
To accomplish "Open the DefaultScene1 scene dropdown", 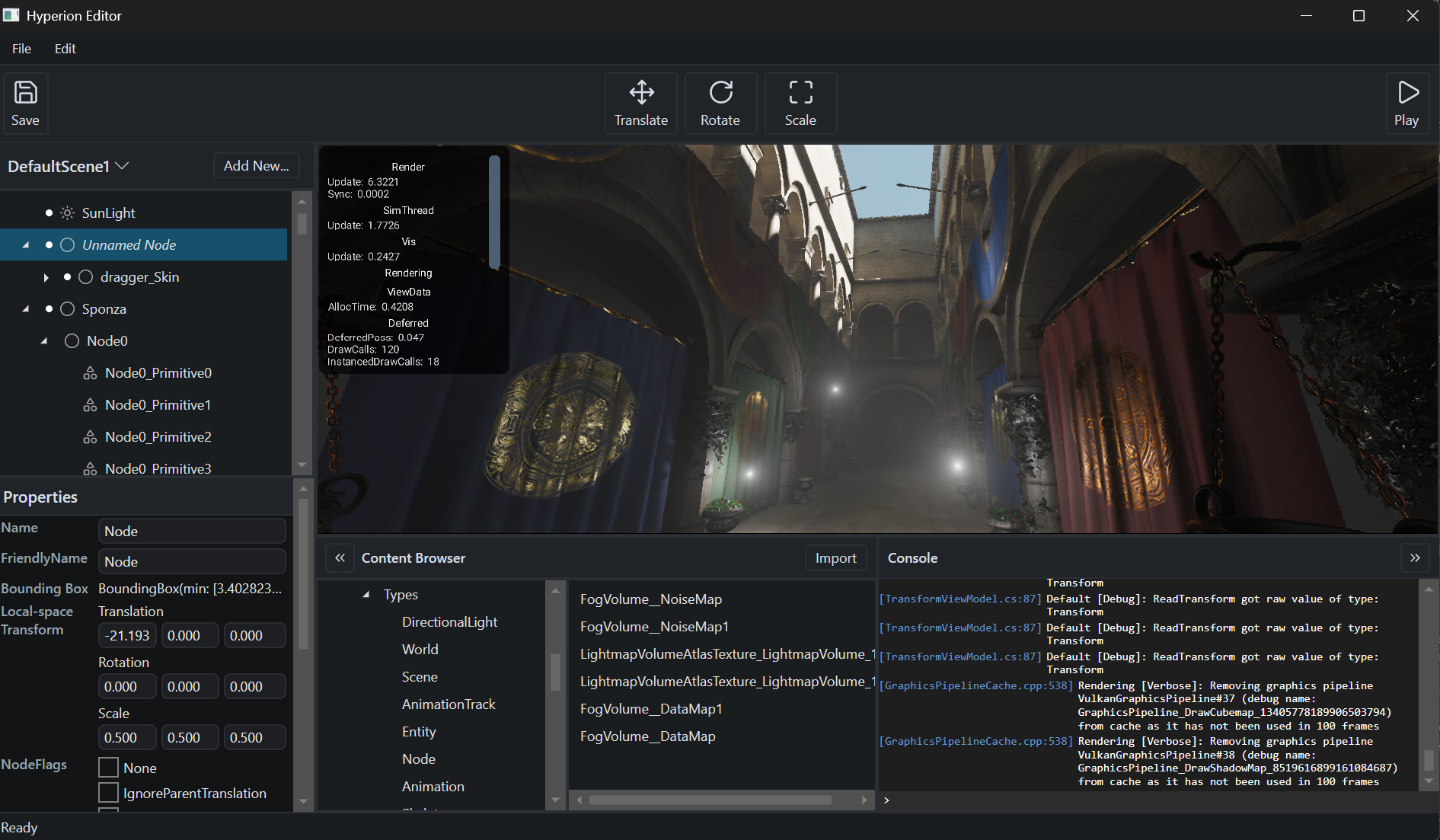I will coord(69,166).
